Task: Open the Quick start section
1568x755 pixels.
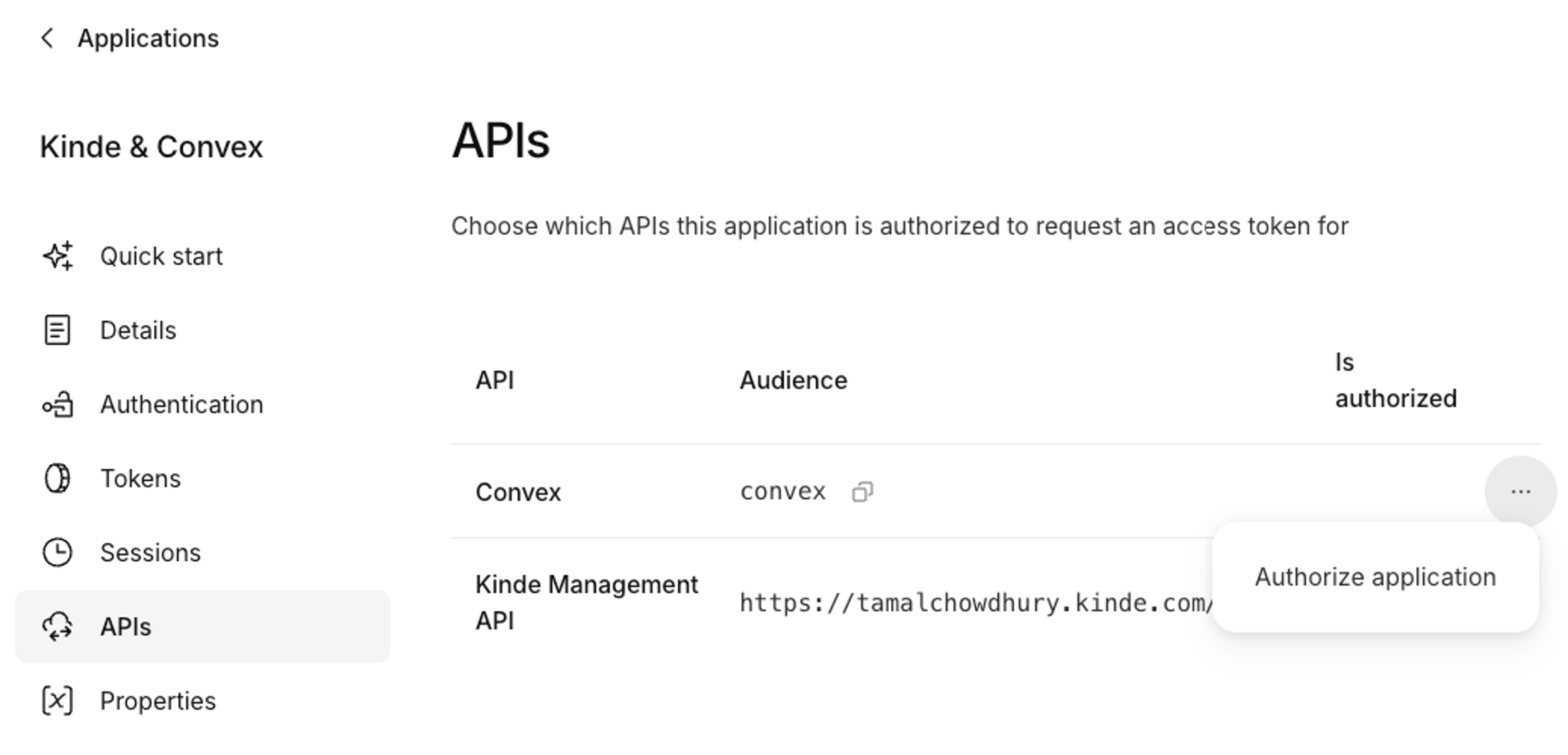Action: coord(162,255)
